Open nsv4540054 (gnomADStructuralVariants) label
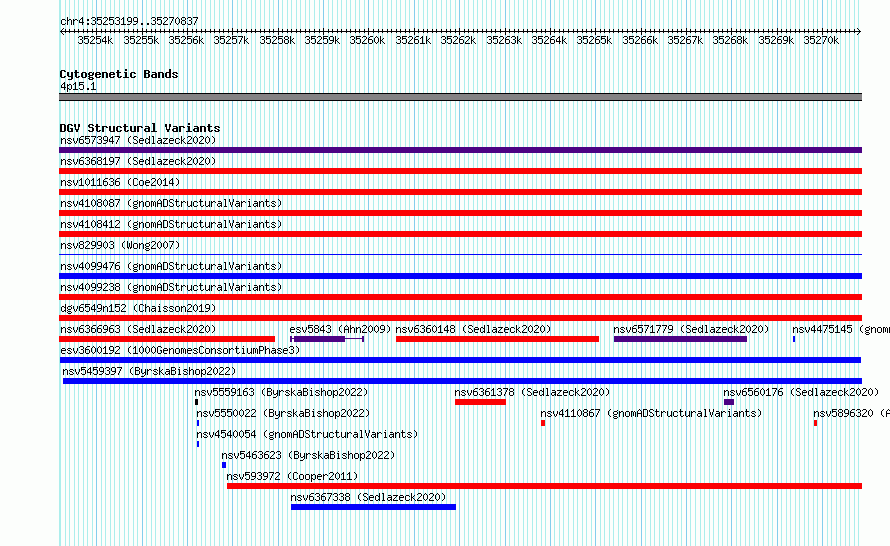 click(x=307, y=434)
